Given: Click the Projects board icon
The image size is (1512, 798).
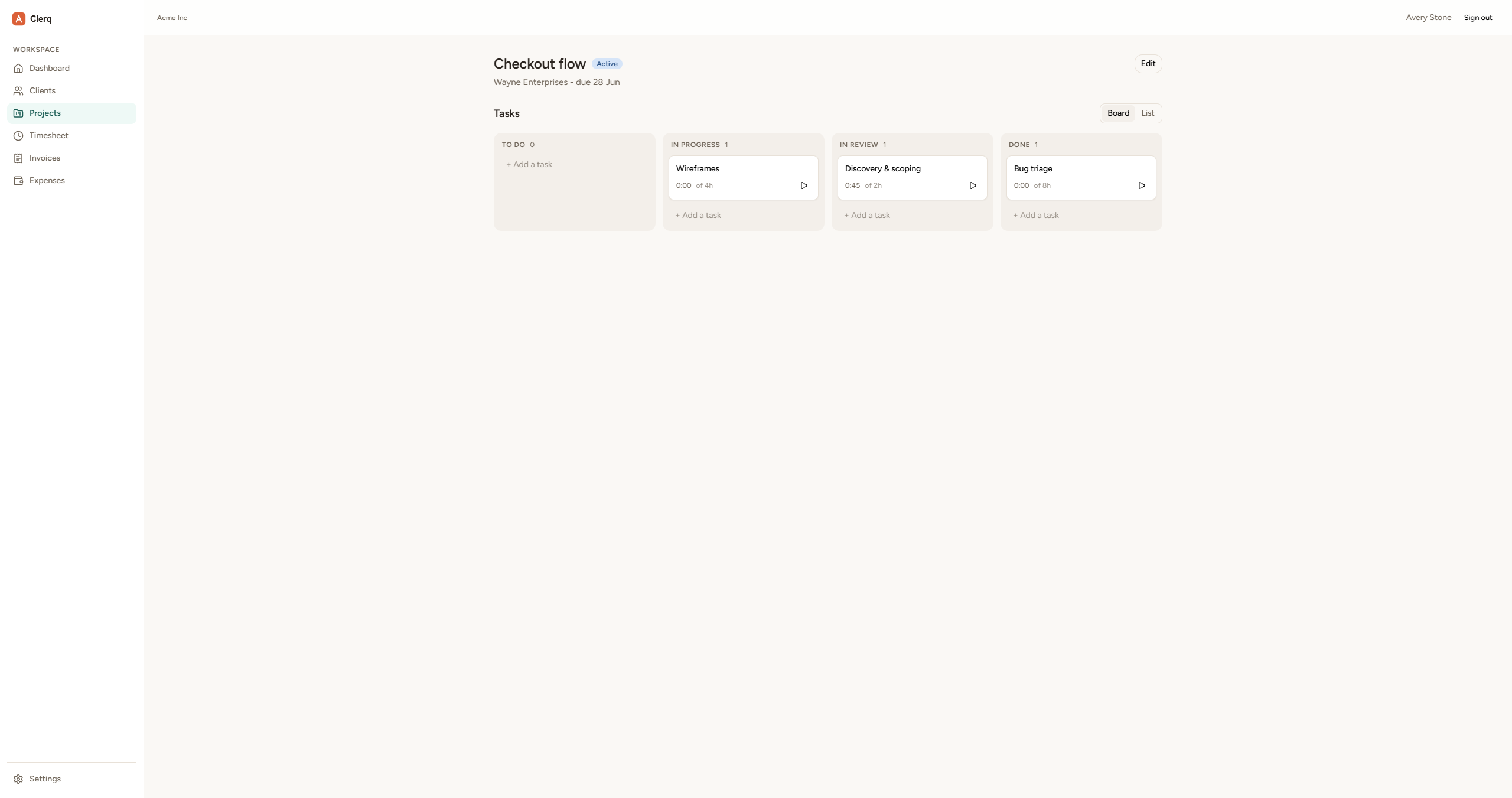Looking at the screenshot, I should coord(18,113).
